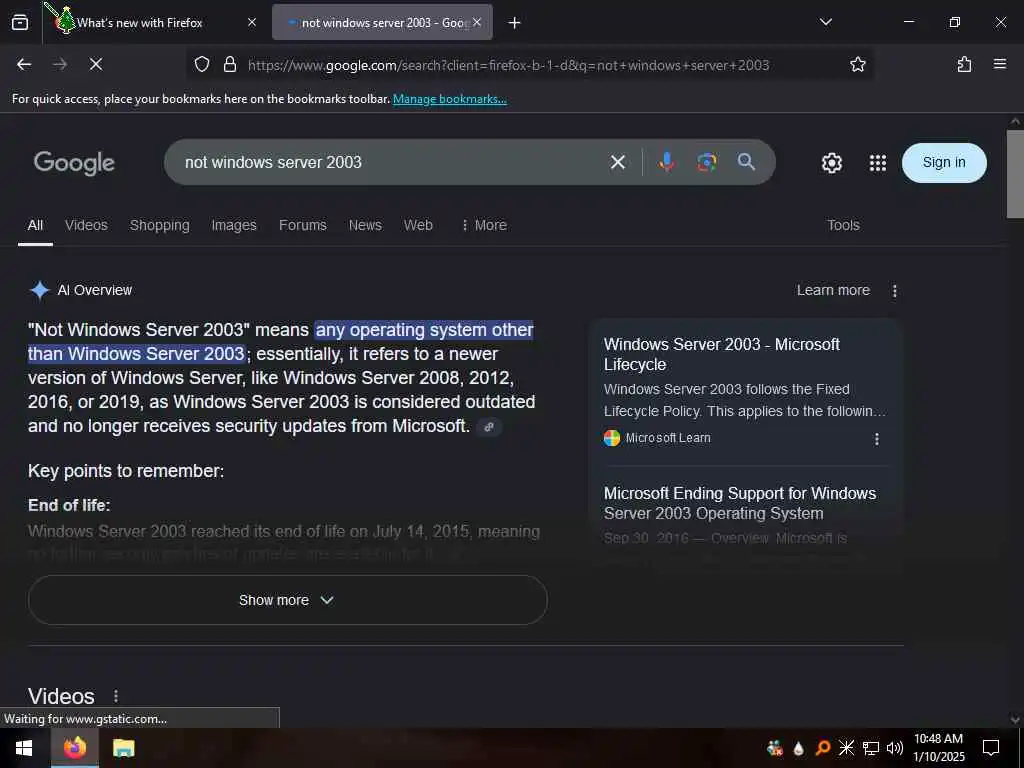The width and height of the screenshot is (1024, 768).
Task: Select the Videos results tab
Action: pyautogui.click(x=86, y=225)
